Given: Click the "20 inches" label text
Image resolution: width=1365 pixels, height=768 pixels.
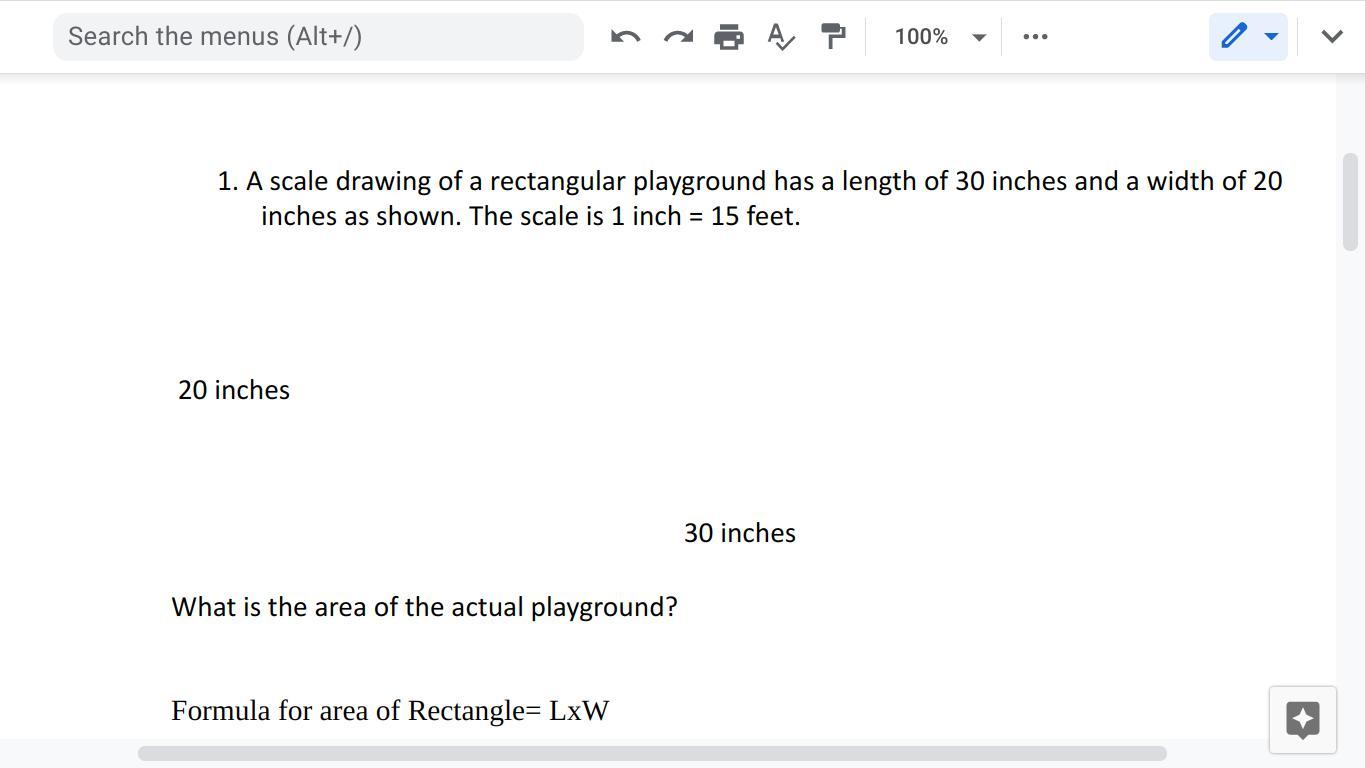Looking at the screenshot, I should point(234,390).
